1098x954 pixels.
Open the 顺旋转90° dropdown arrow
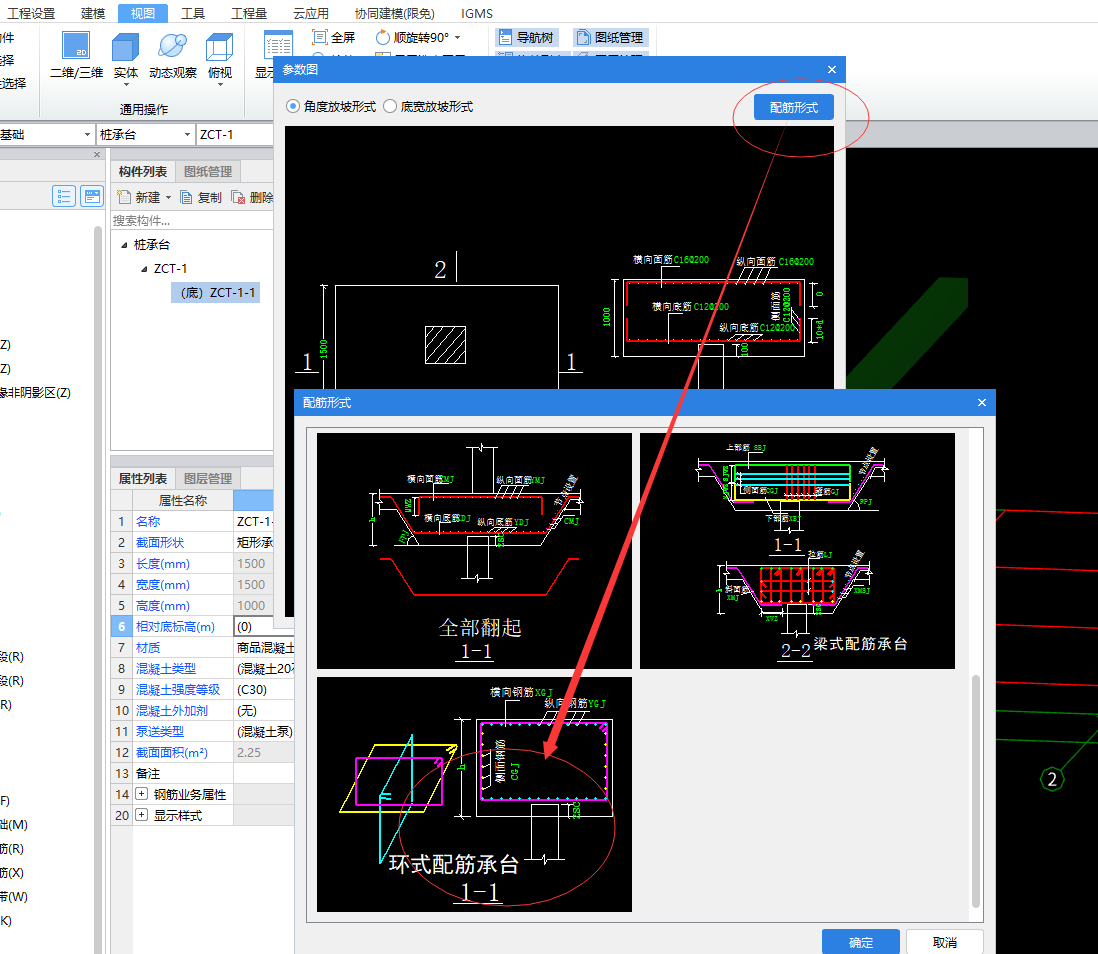pyautogui.click(x=458, y=38)
